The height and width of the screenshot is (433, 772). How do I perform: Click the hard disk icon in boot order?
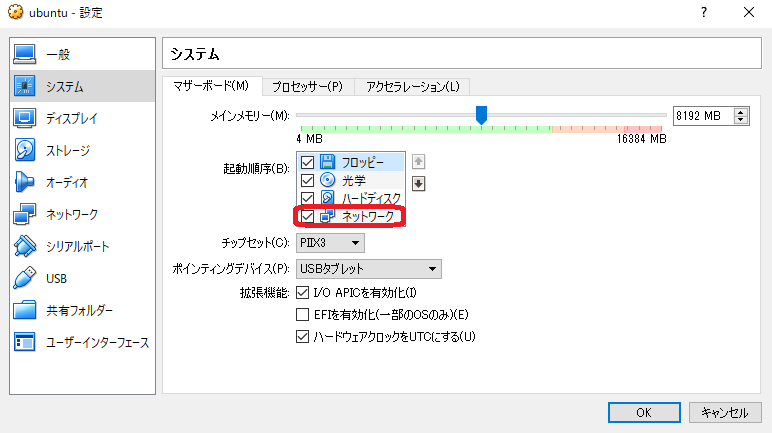click(327, 198)
